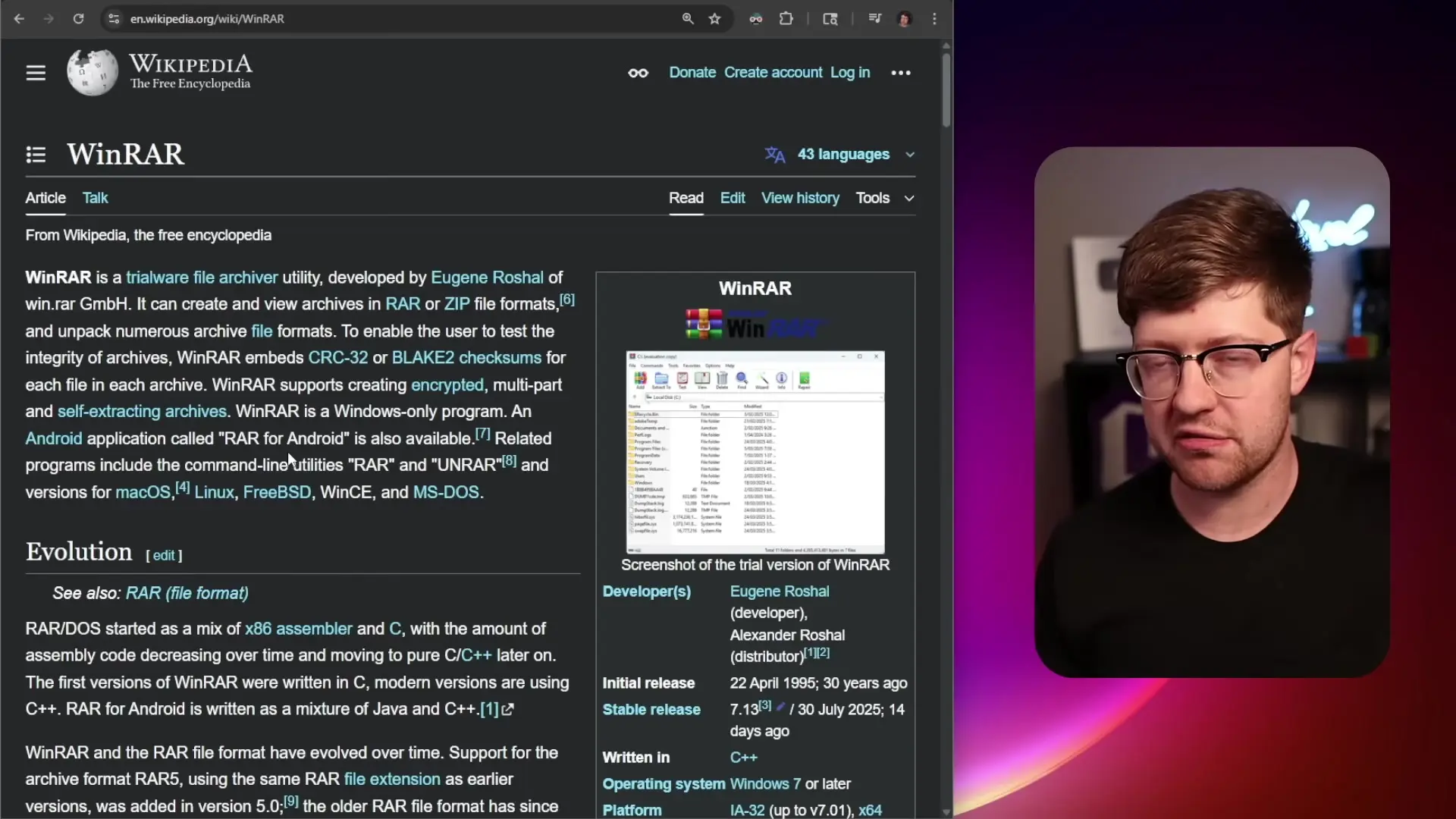Open the WinRAR trial screenshot thumbnail
The width and height of the screenshot is (1456, 819).
[755, 452]
